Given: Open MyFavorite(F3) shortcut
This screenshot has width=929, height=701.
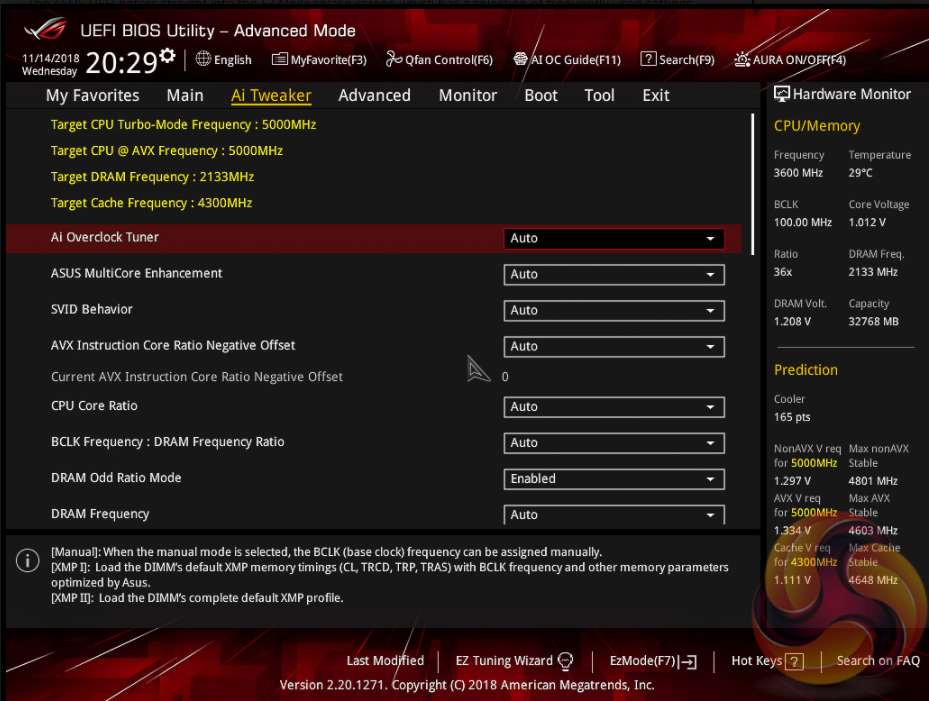Looking at the screenshot, I should click(319, 59).
